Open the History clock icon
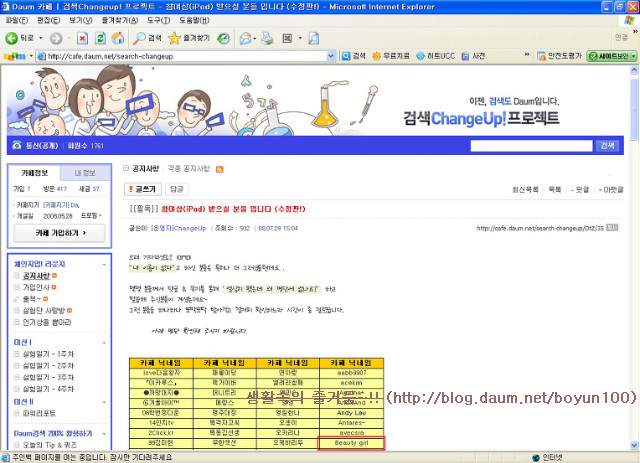Screen dimensions: 640x463 [223, 38]
